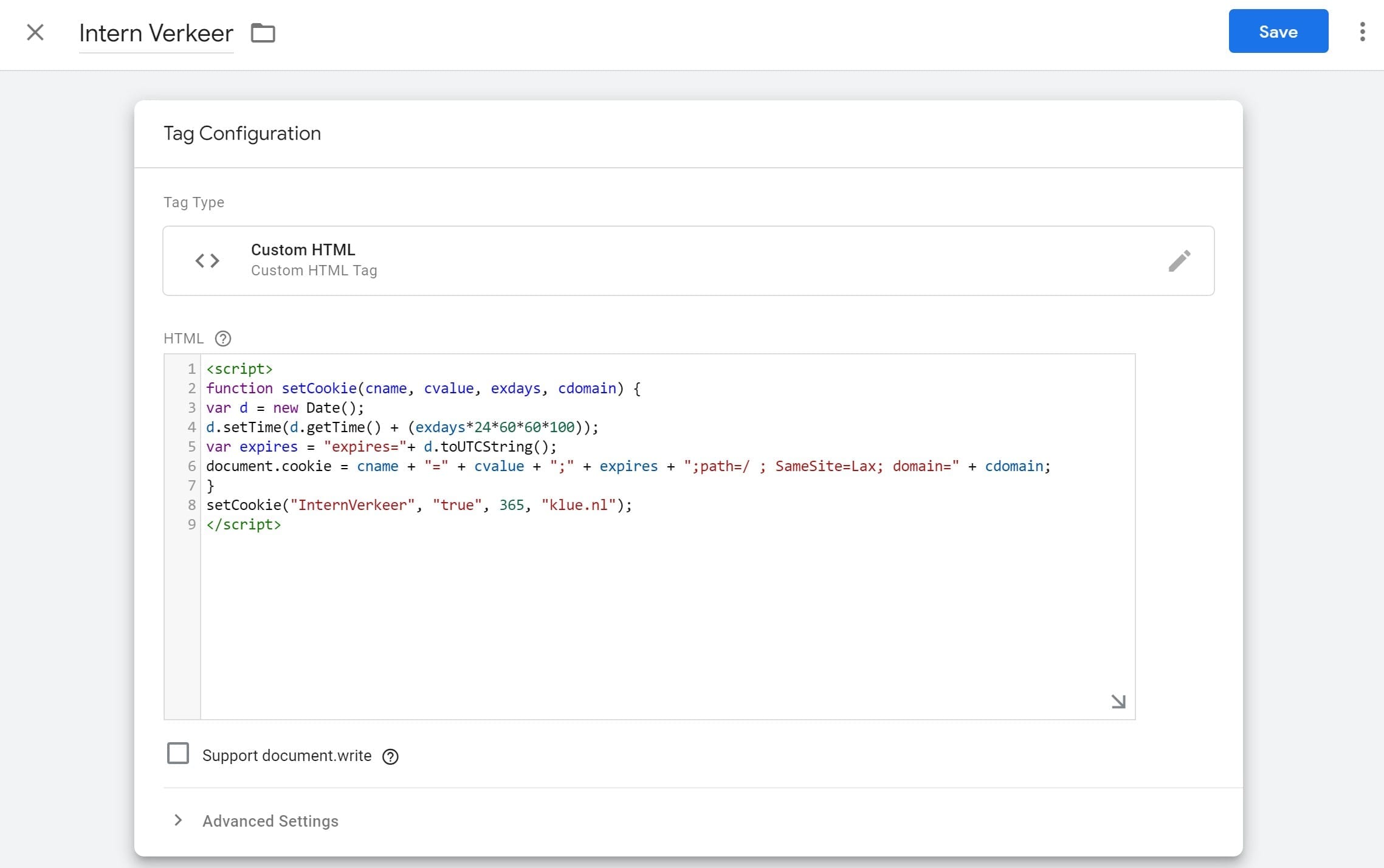The width and height of the screenshot is (1384, 868).
Task: Click on the setCookie call on line 8
Action: (x=419, y=505)
